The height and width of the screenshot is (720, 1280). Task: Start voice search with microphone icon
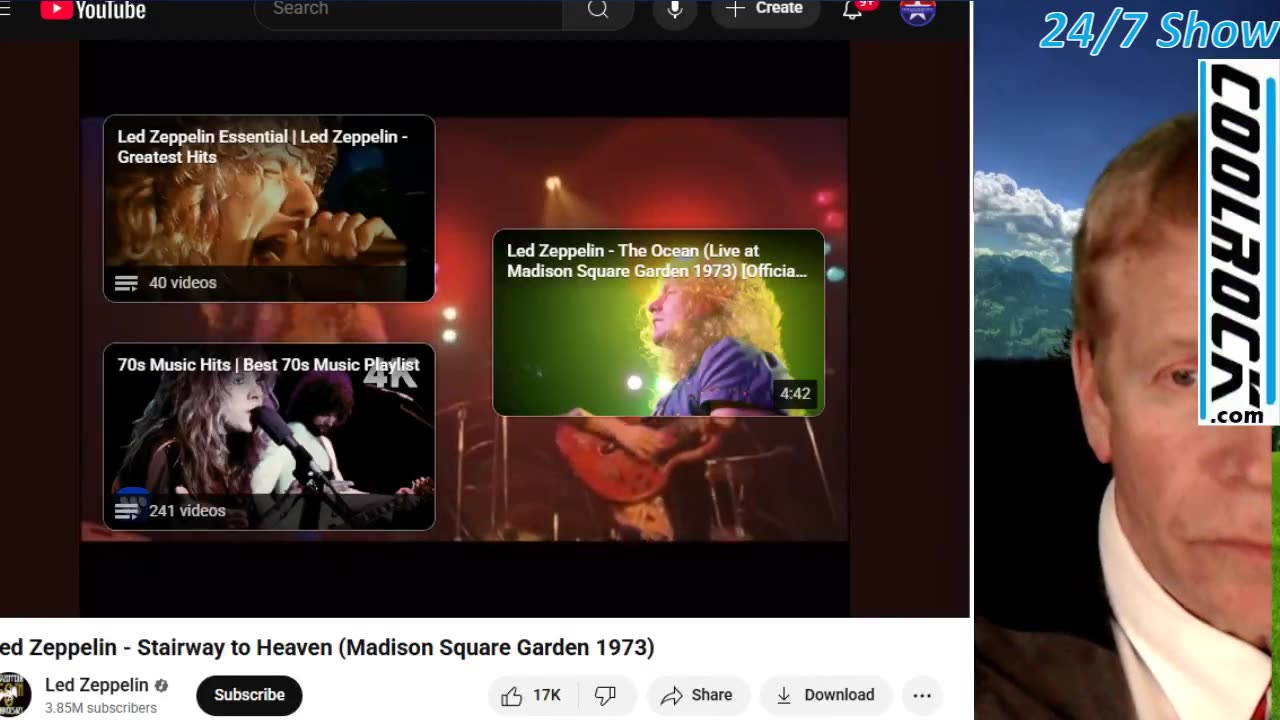tap(675, 10)
